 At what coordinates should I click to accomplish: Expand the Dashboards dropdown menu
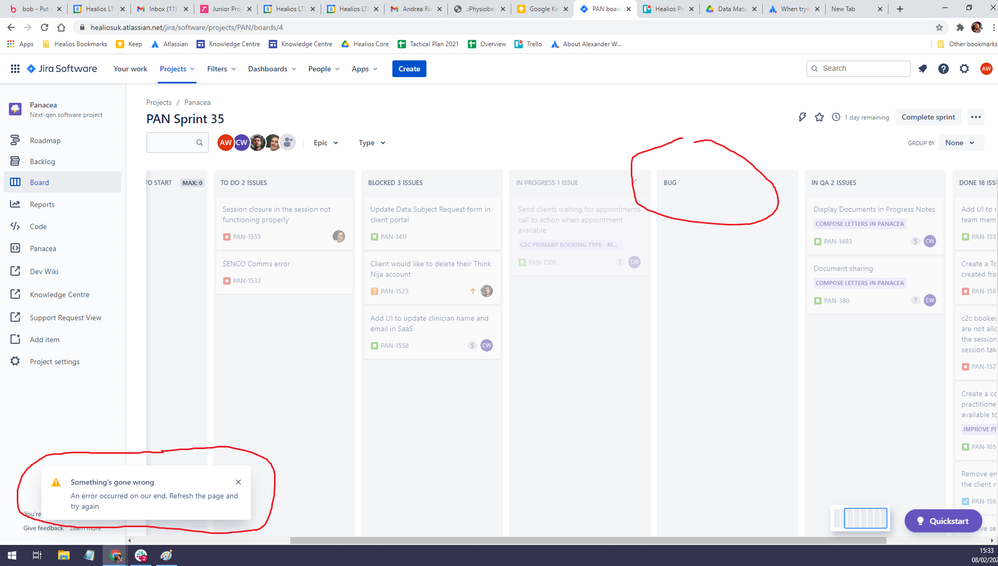pos(272,69)
